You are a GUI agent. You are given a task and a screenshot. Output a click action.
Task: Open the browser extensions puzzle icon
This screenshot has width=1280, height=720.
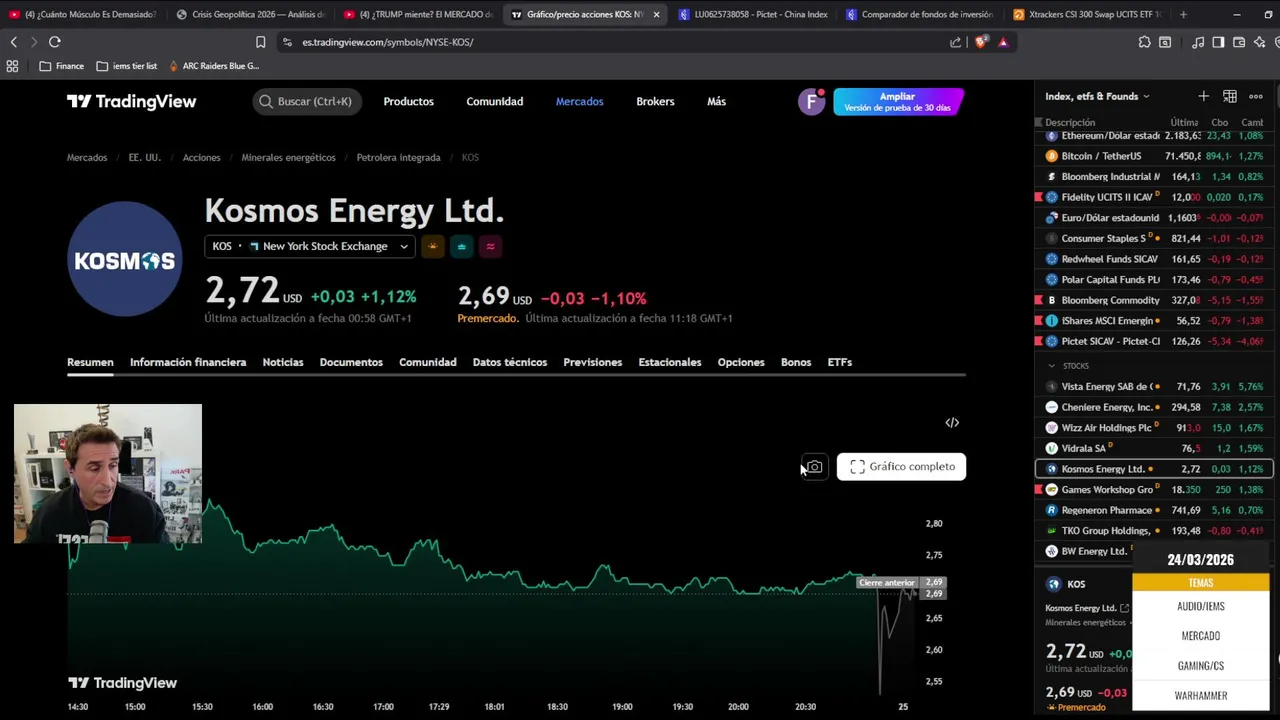[x=1144, y=42]
